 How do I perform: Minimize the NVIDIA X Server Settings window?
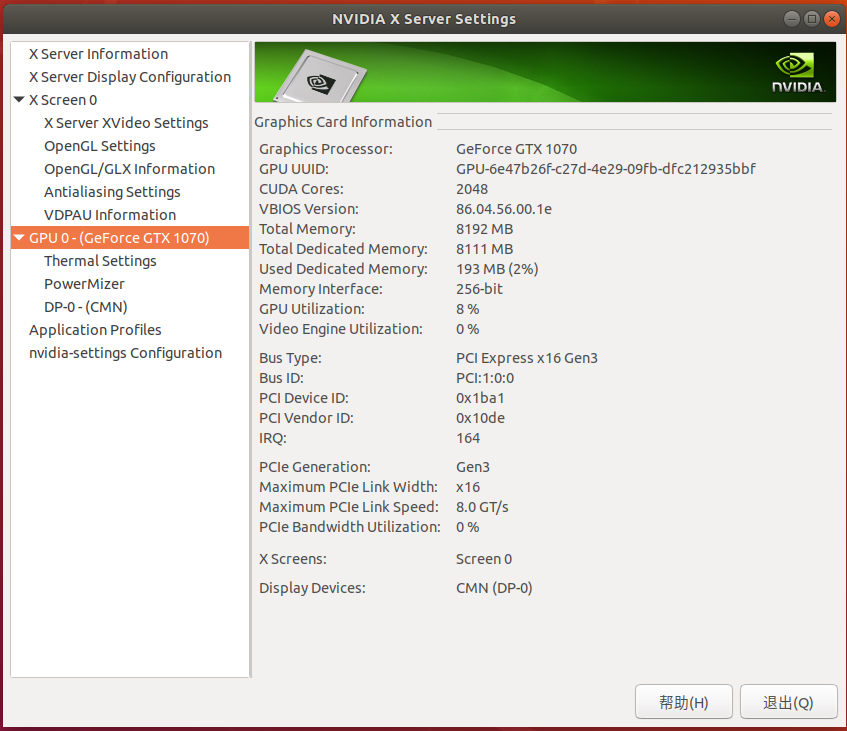point(791,19)
